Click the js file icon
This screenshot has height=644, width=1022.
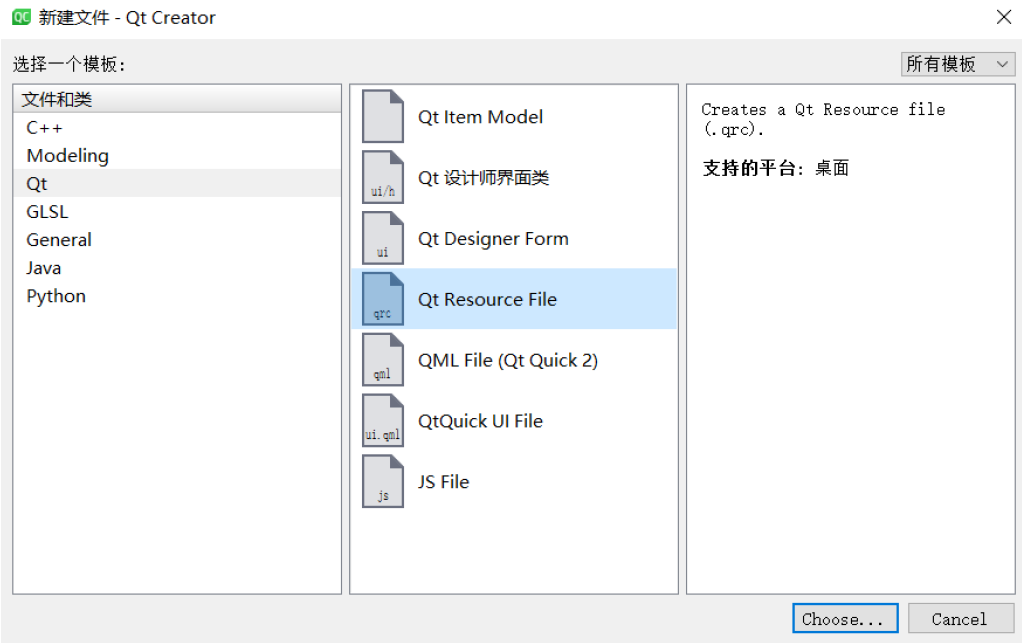[383, 482]
